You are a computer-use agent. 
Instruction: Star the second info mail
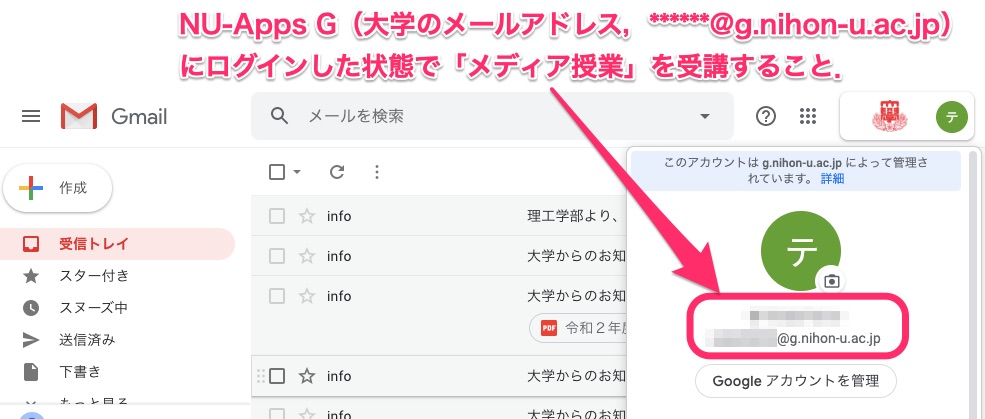[307, 256]
